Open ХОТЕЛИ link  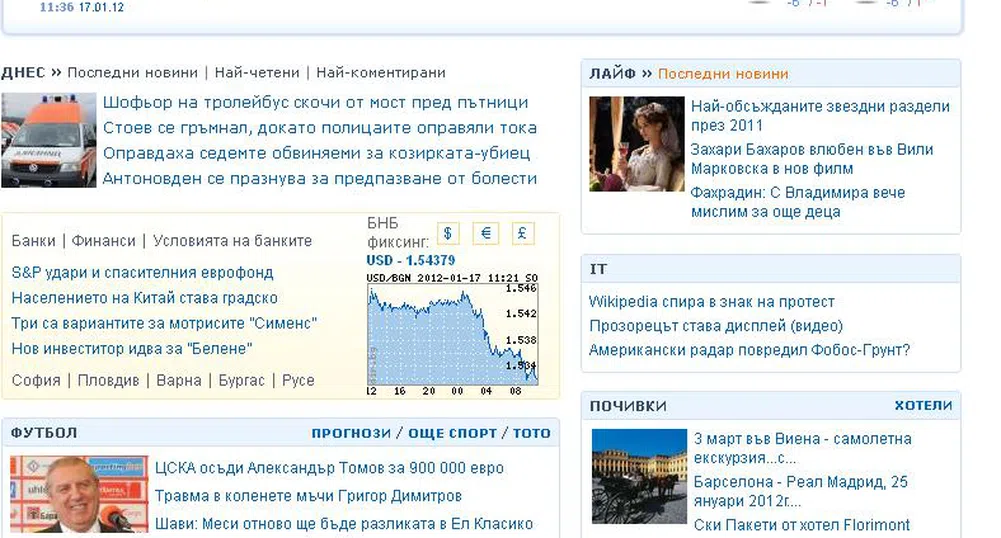click(x=923, y=406)
